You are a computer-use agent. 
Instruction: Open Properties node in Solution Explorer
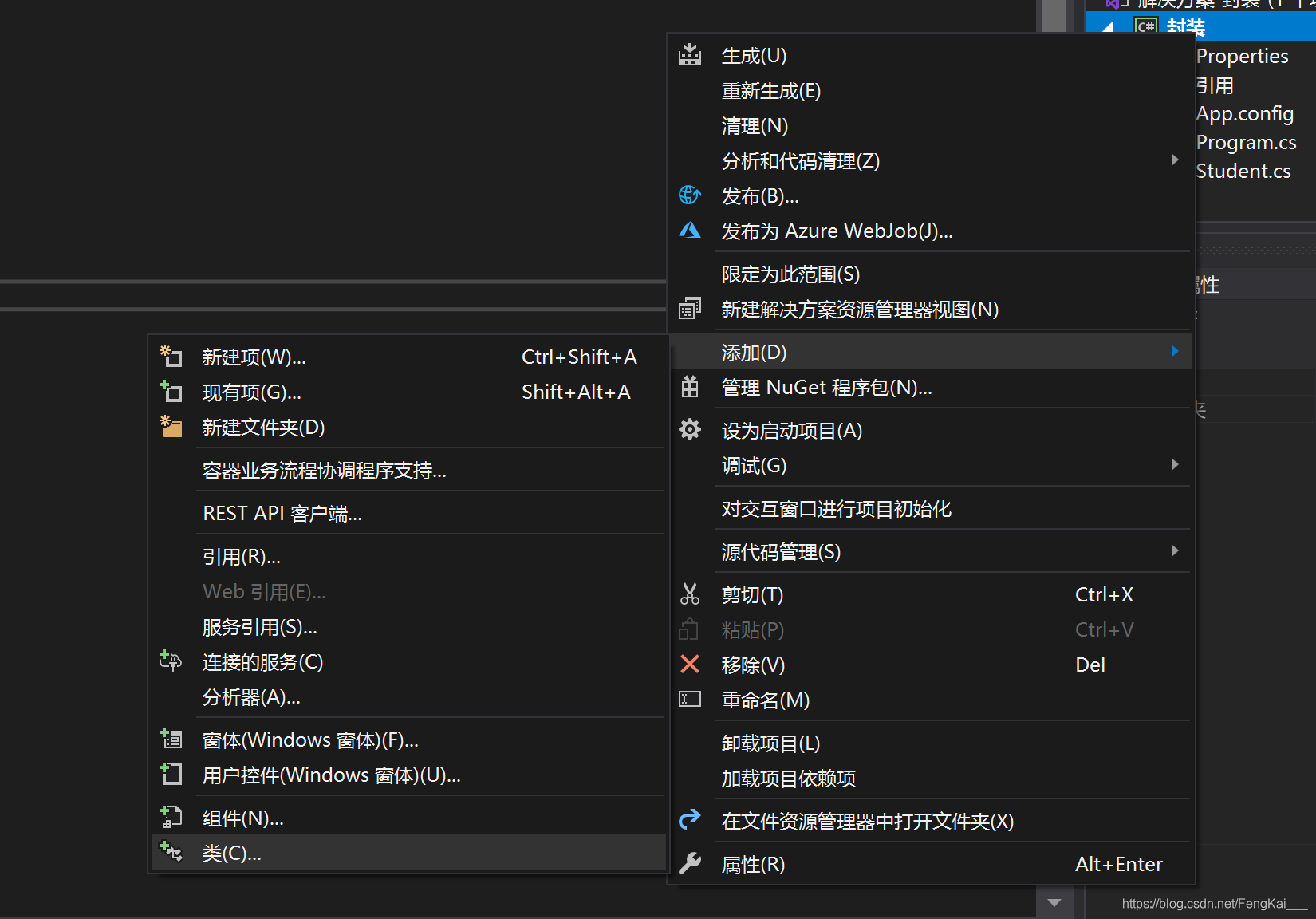coord(1242,56)
